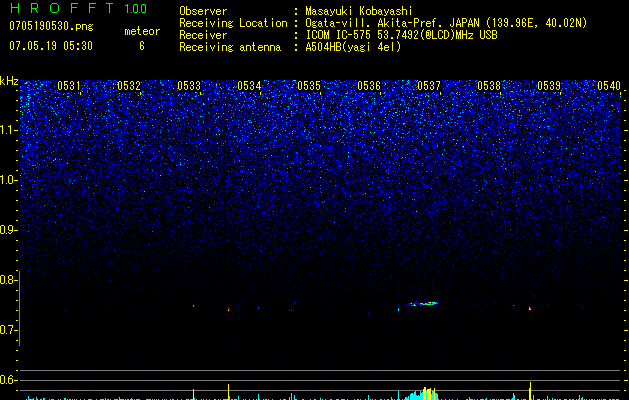Click the meteor count label
The image size is (629, 400).
pos(142,31)
